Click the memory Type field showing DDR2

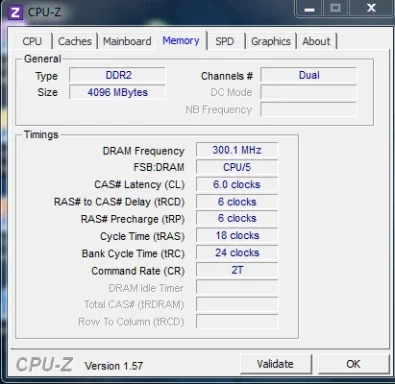pyautogui.click(x=117, y=75)
